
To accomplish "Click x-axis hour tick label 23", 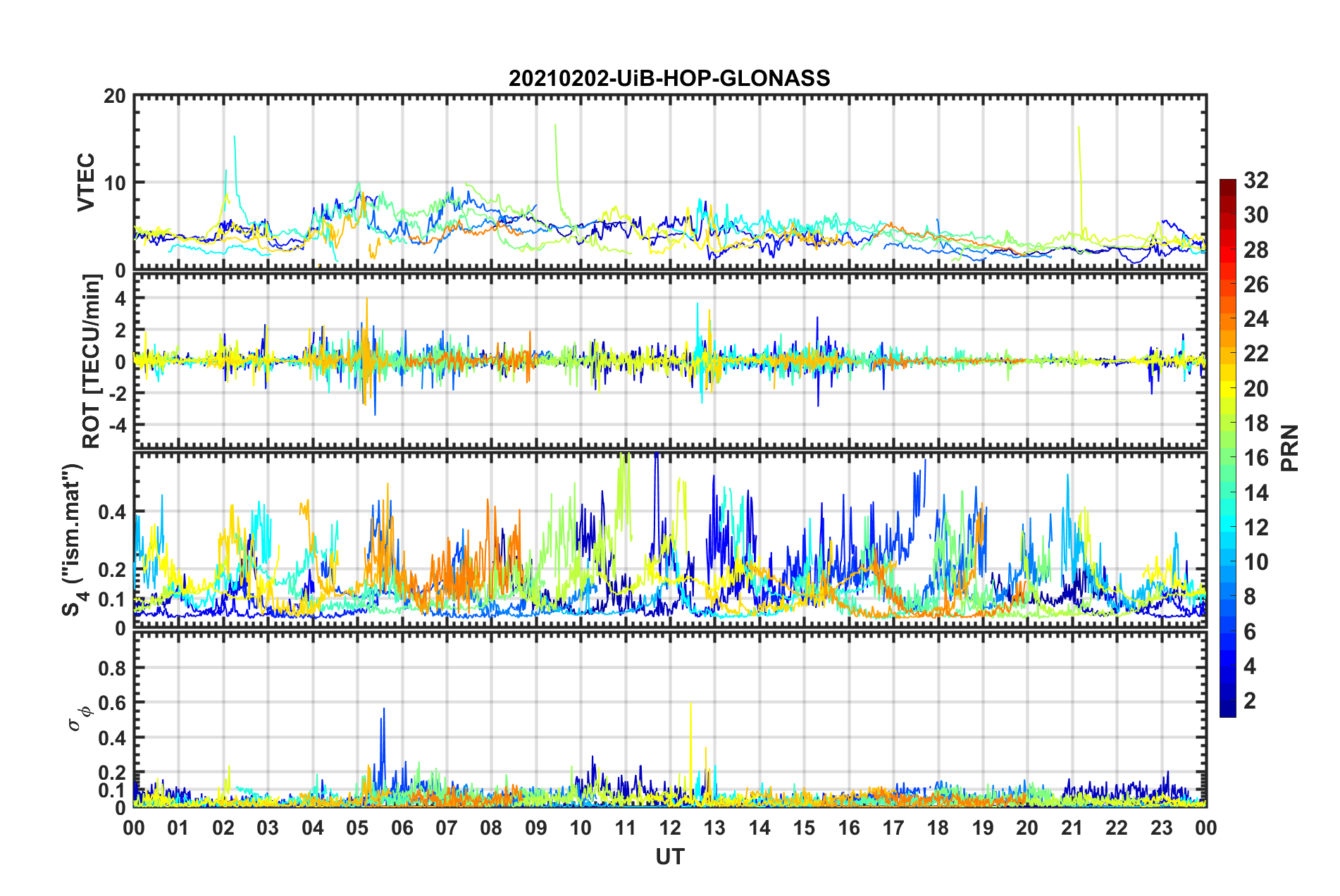I will (1162, 828).
